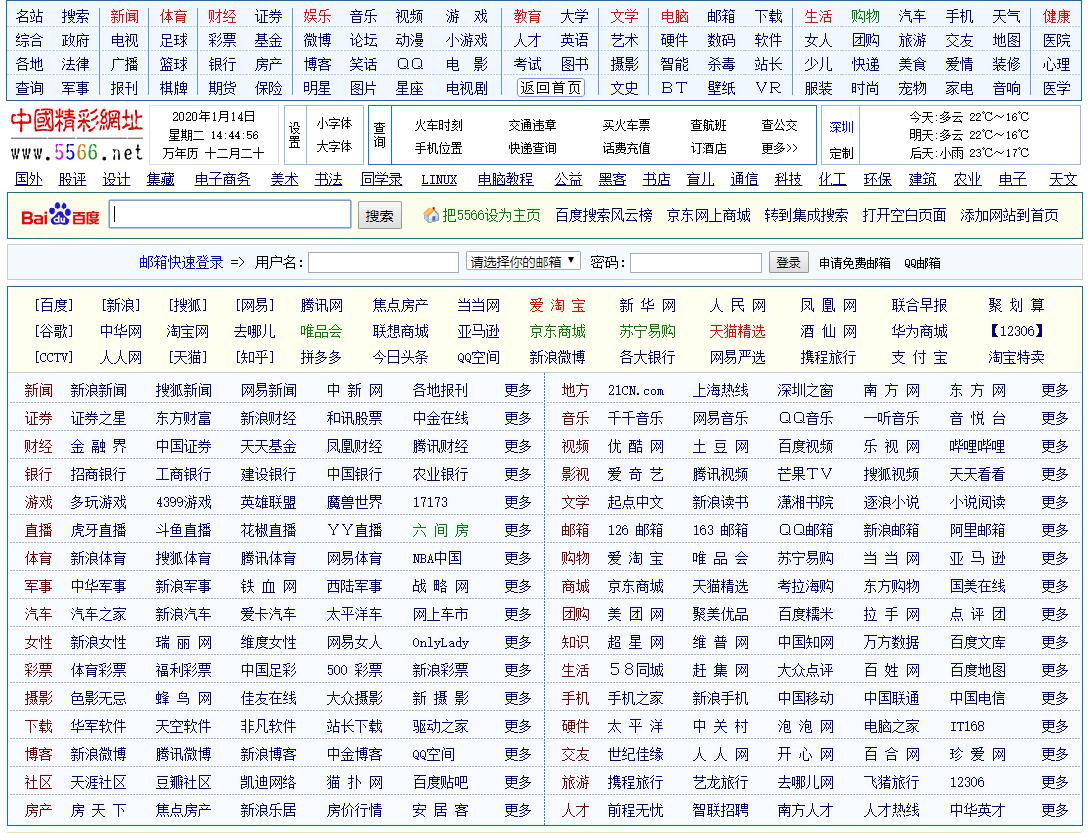
Task: Open 汽车之家 in the 汽车 row
Action: pos(98,614)
